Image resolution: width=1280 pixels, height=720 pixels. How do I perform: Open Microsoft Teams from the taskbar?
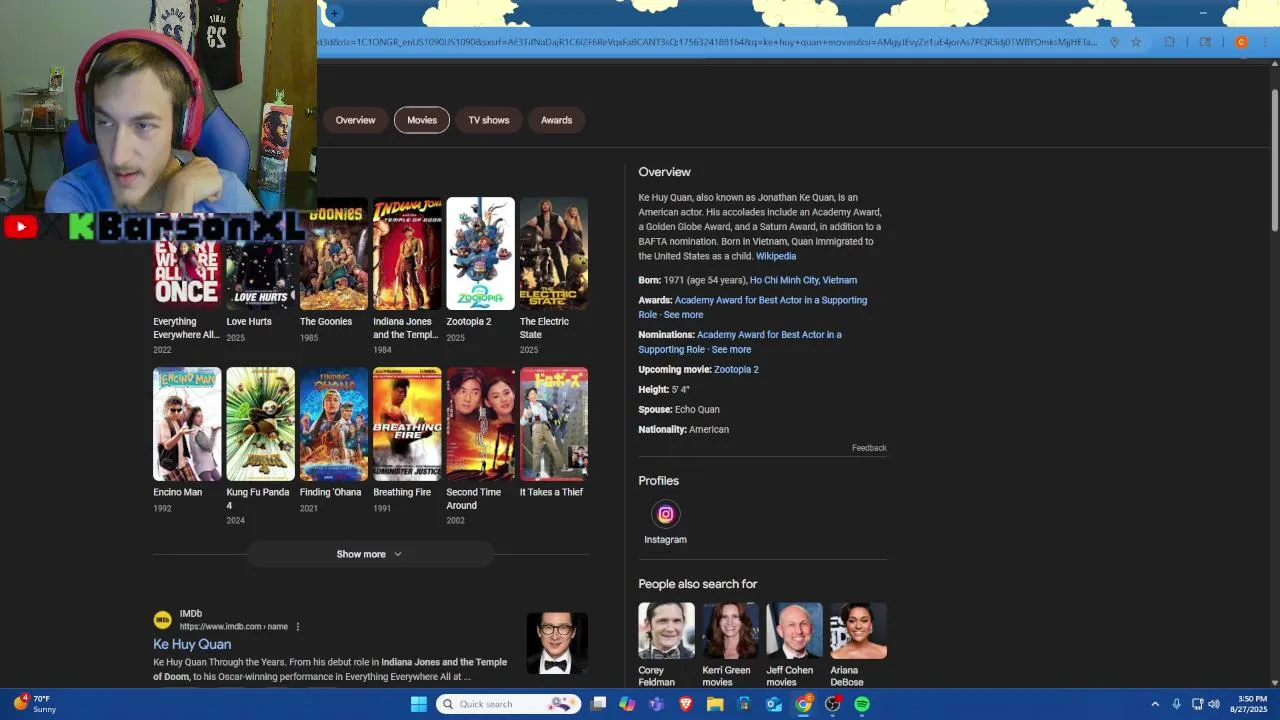[656, 704]
